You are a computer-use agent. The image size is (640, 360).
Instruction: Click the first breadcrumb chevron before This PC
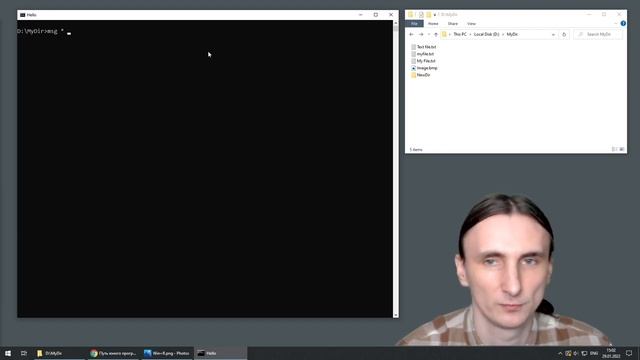point(450,34)
